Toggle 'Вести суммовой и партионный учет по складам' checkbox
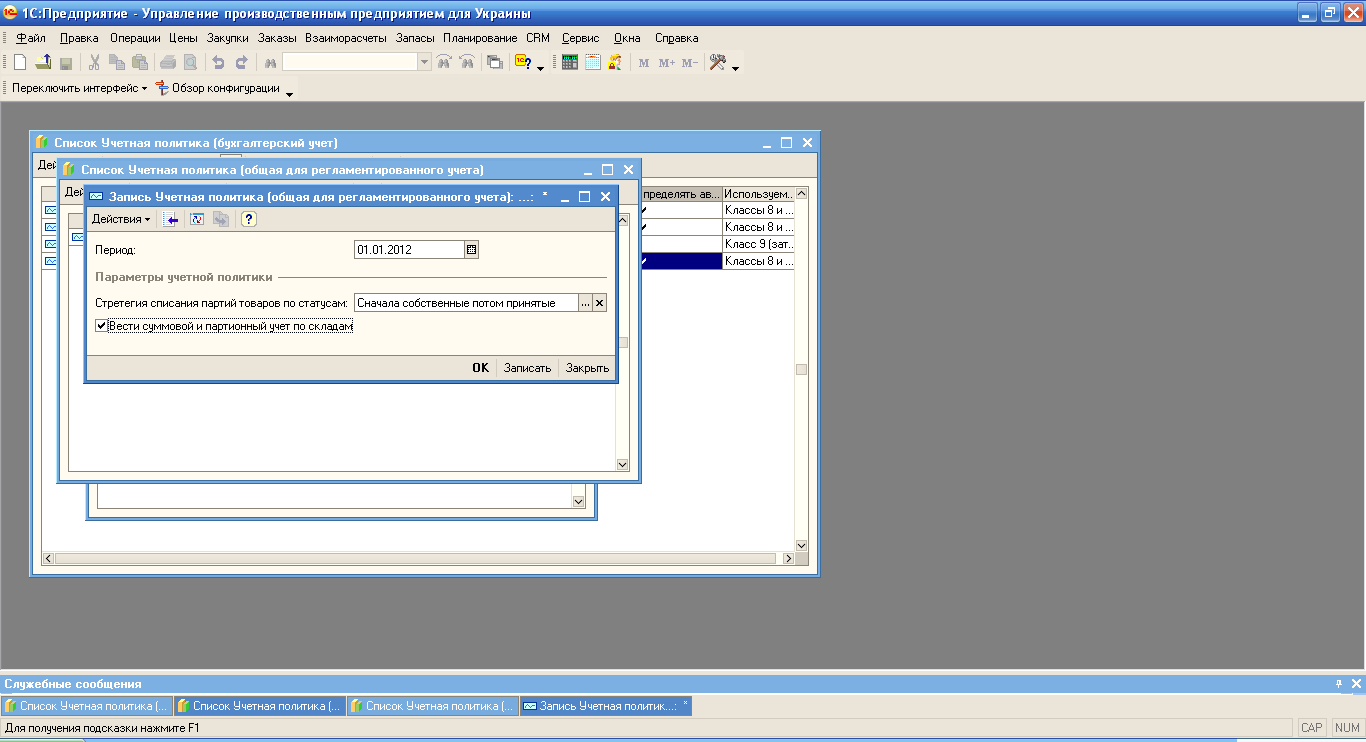The image size is (1366, 742). 101,326
